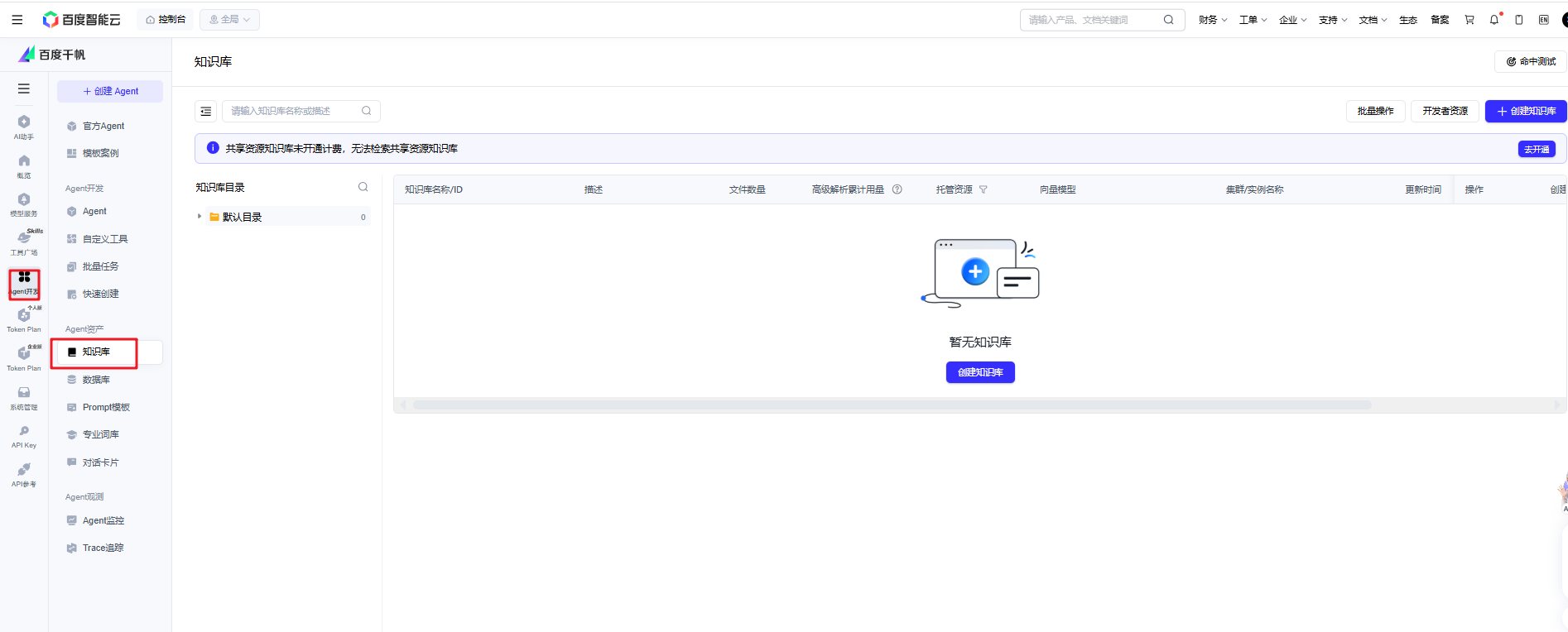Viewport: 1568px width, 632px height.
Task: Click the 知识库名称/ID column header
Action: pos(434,189)
